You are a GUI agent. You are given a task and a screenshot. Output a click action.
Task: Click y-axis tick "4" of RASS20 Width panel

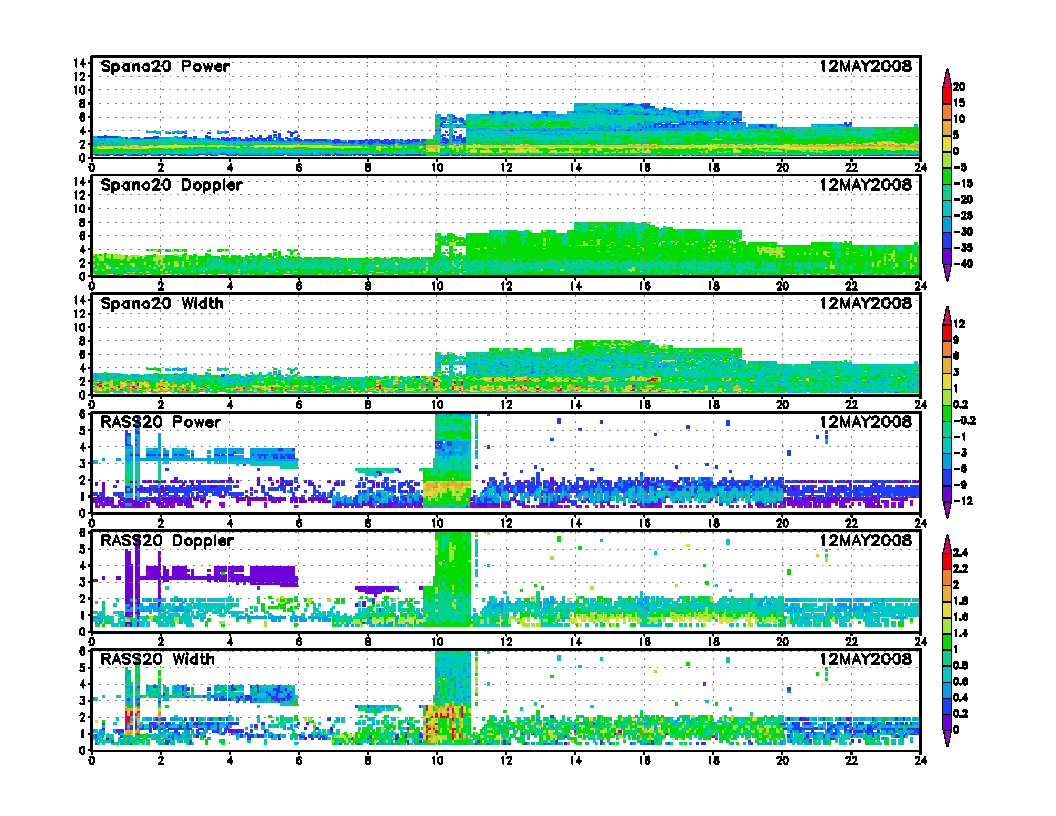pyautogui.click(x=83, y=684)
